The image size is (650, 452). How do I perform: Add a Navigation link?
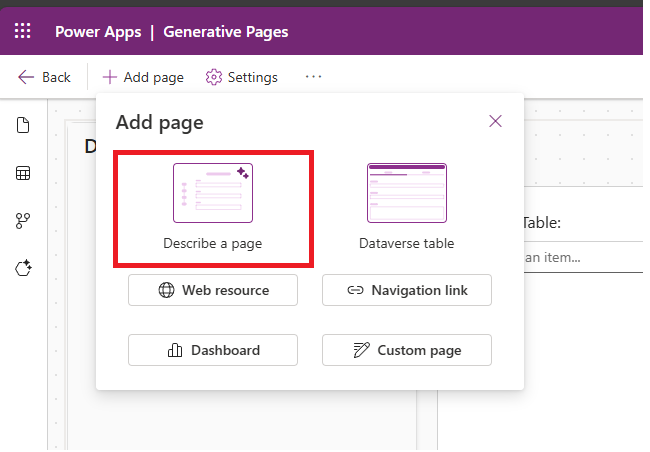click(x=407, y=290)
